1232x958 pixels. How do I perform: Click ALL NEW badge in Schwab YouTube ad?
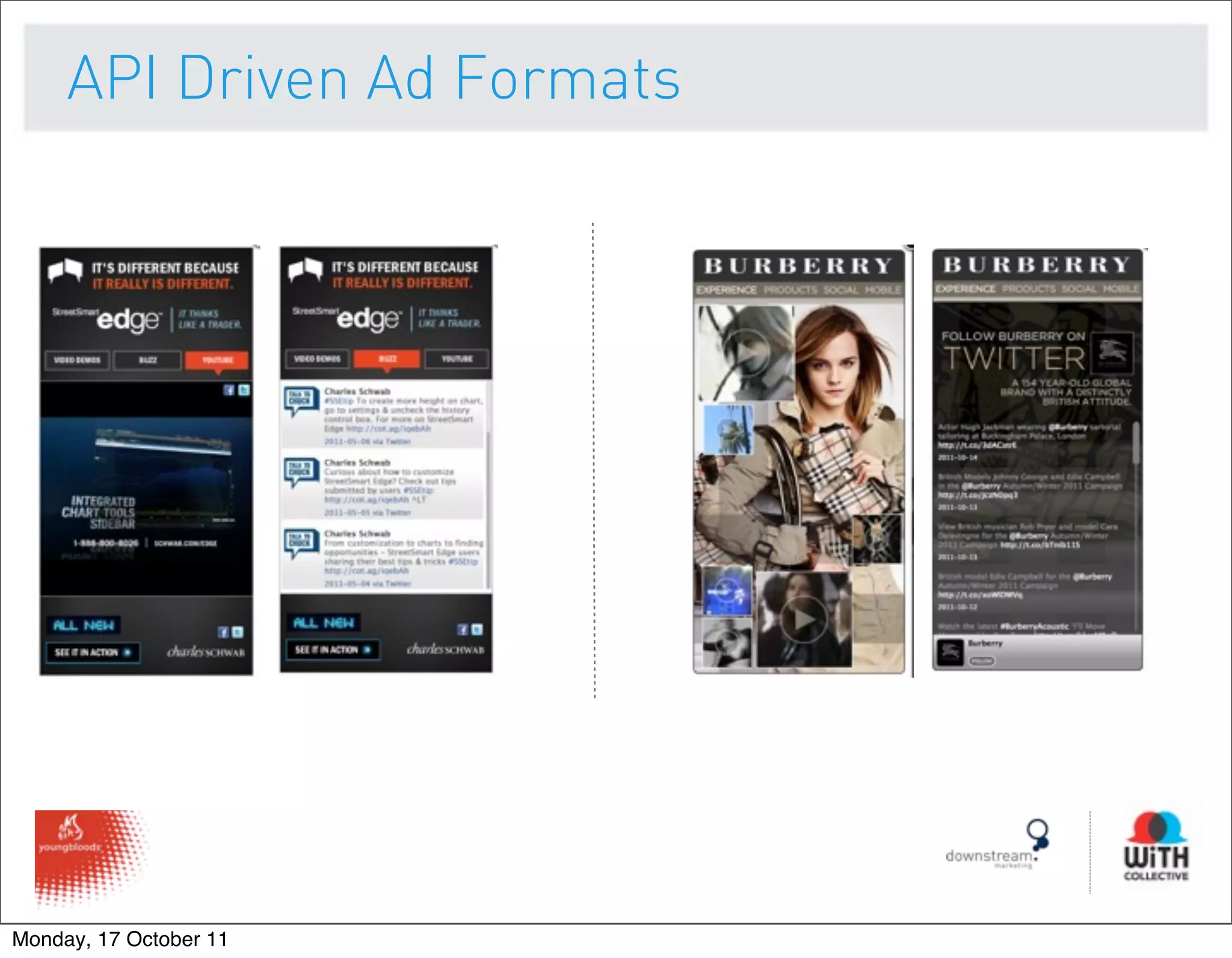84,625
